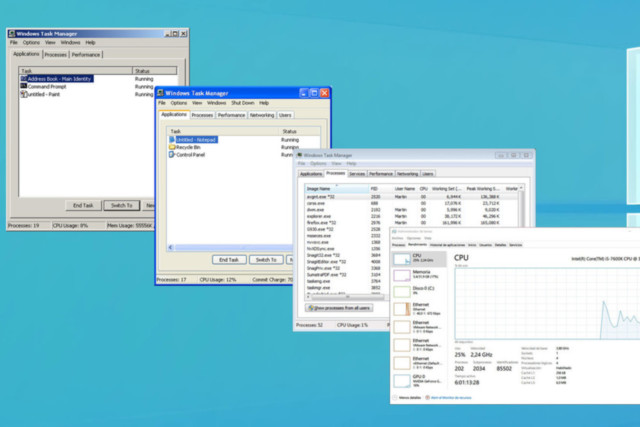Select explorer.exe row in process list

(x=411, y=216)
